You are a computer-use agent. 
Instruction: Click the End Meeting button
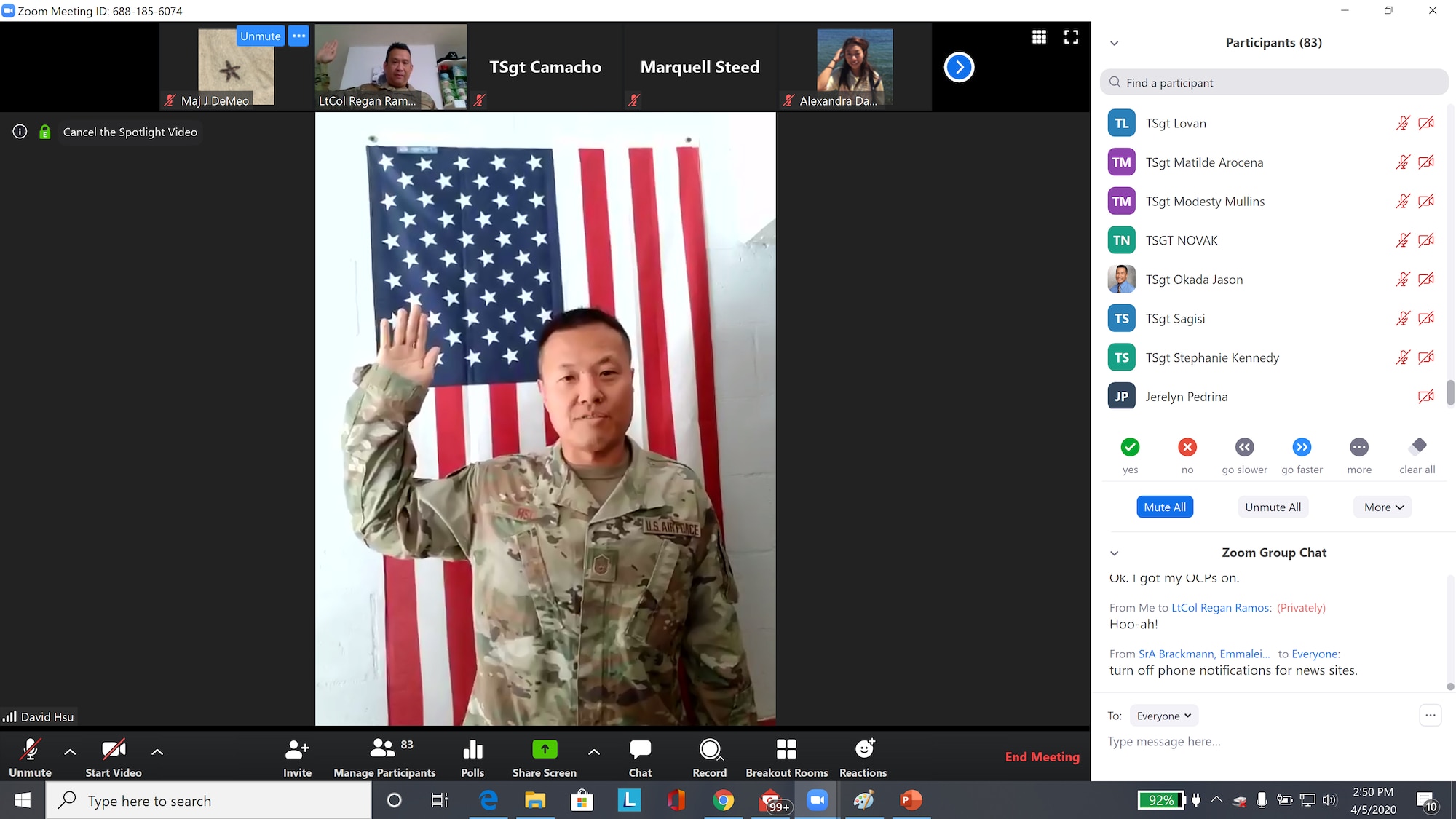pos(1042,756)
